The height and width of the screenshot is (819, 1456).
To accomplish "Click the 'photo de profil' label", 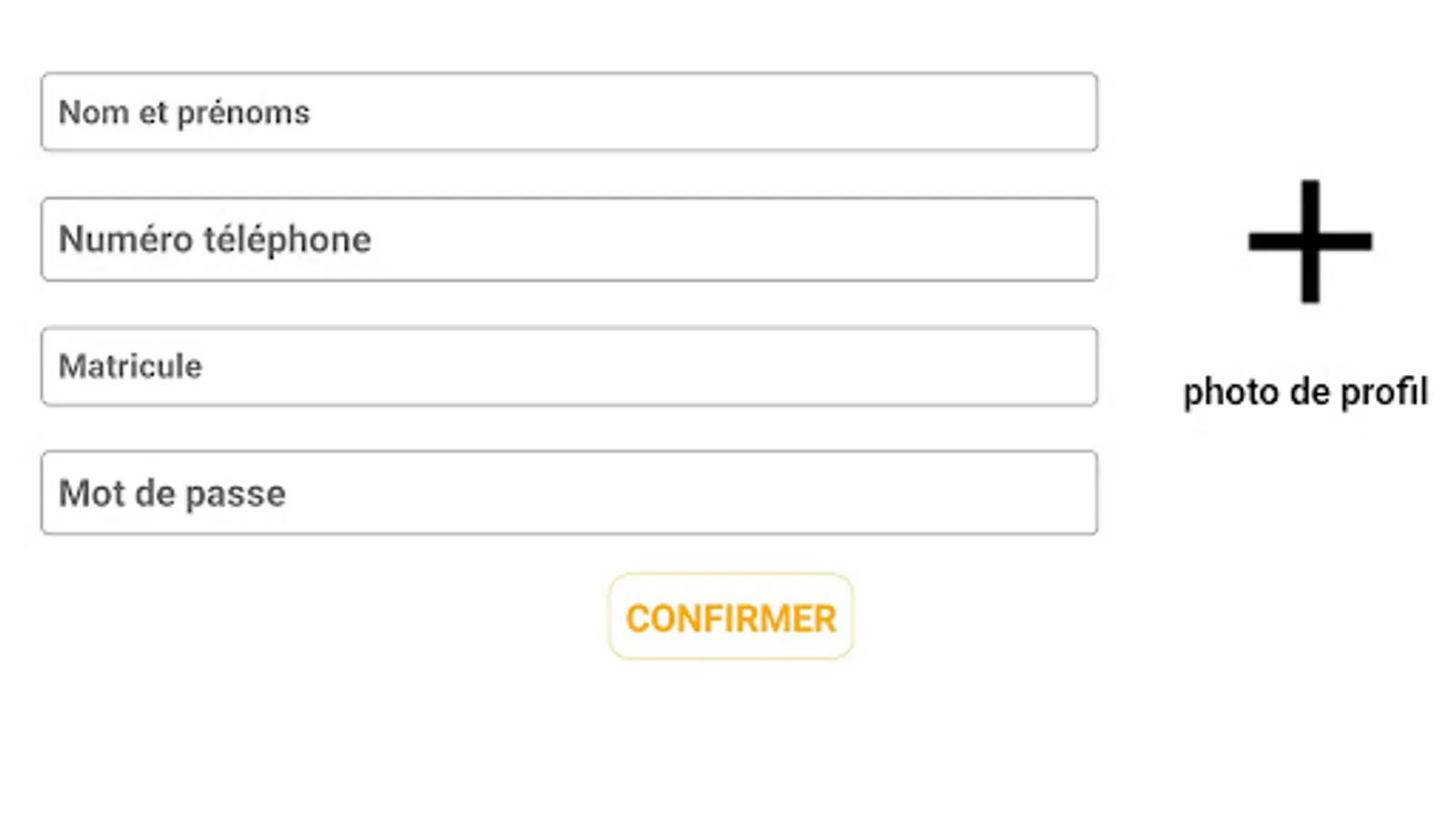I will pos(1305,392).
